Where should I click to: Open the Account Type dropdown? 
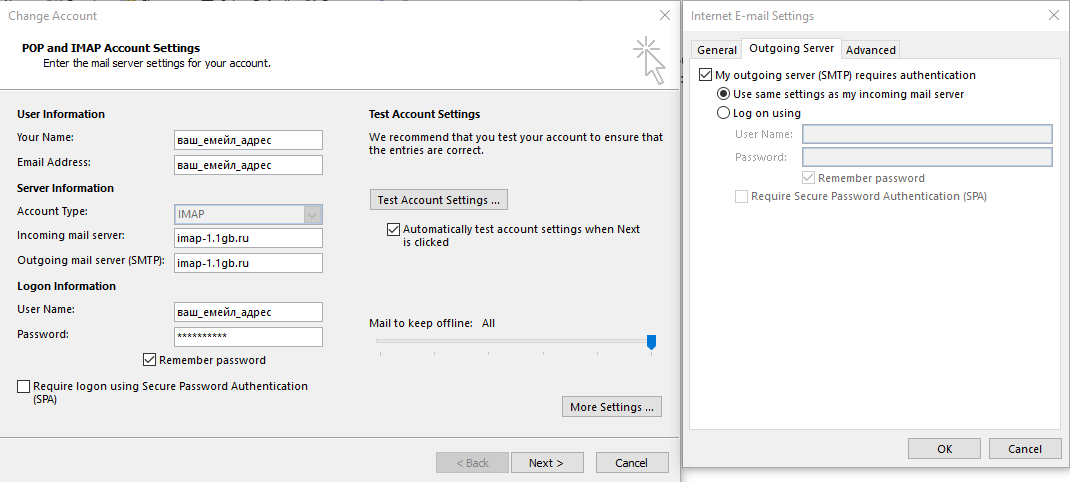313,214
